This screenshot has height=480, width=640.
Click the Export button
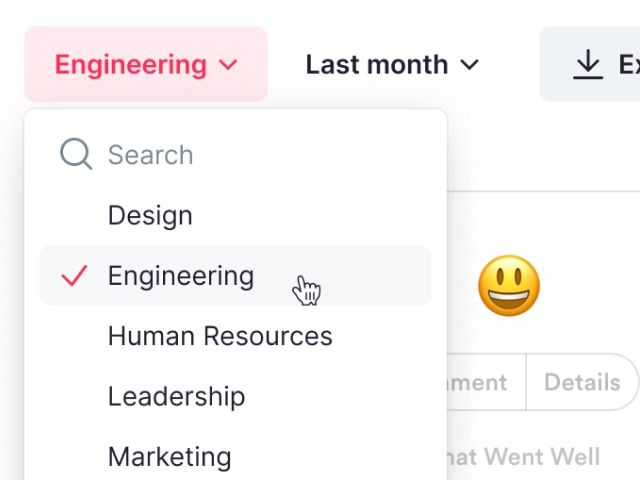pos(590,64)
